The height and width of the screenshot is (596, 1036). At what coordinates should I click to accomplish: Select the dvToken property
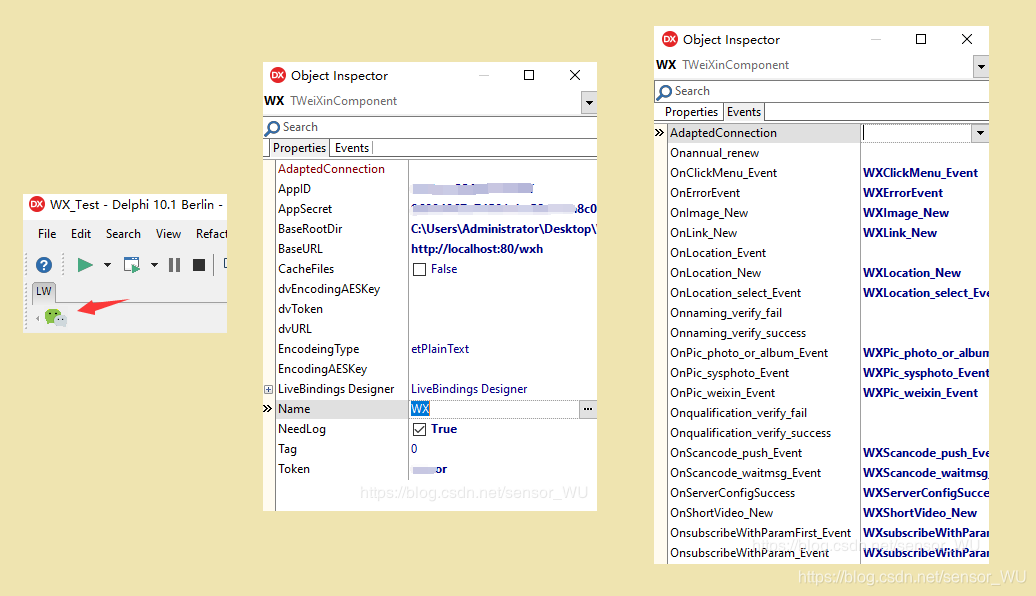tap(301, 309)
